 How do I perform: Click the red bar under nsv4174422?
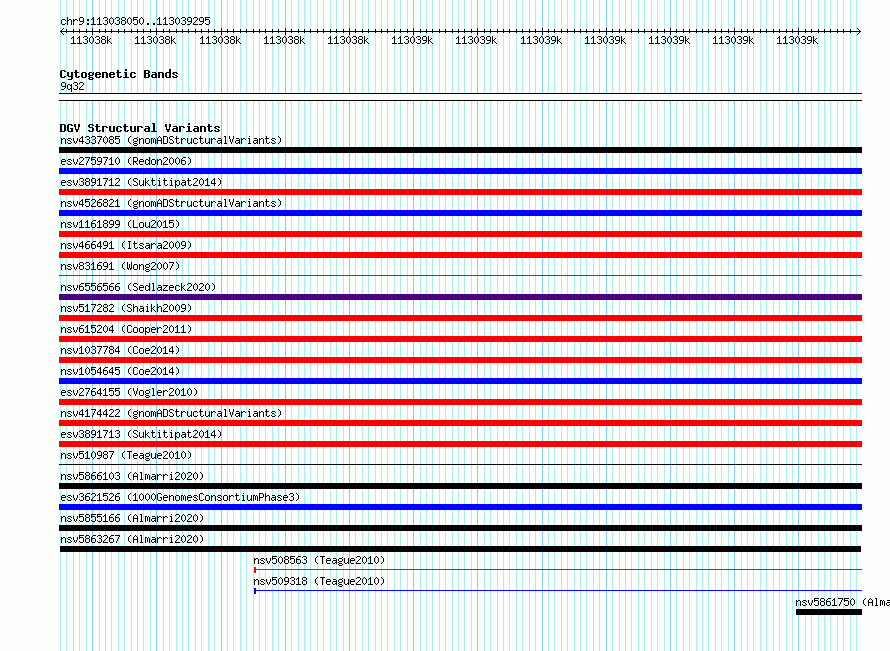pos(460,423)
